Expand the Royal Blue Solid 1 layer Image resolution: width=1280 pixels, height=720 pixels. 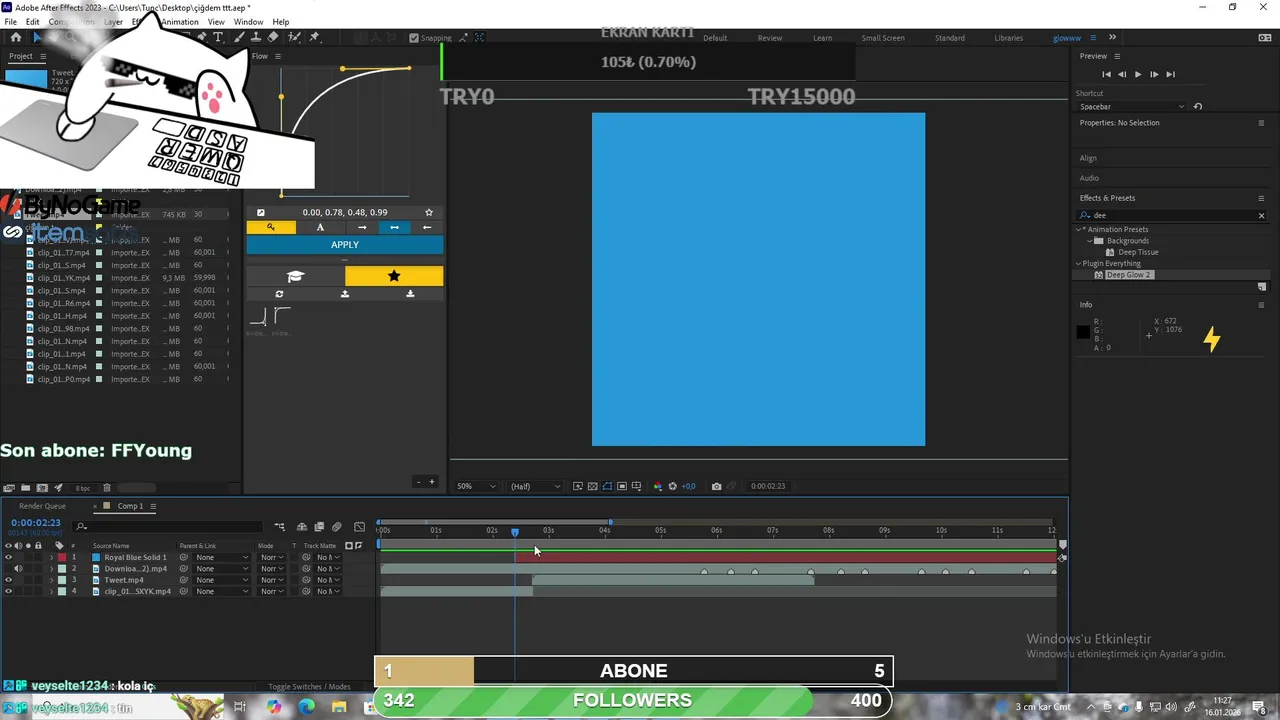tap(51, 557)
